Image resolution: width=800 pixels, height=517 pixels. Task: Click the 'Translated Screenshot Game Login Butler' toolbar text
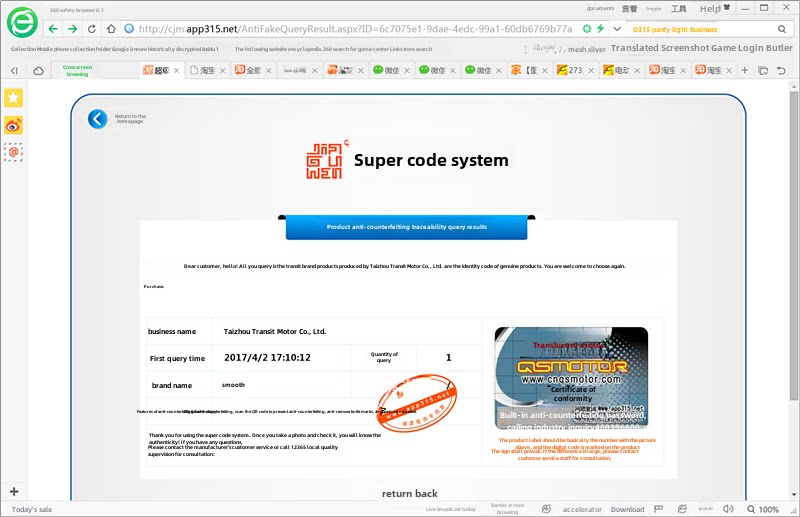pyautogui.click(x=702, y=48)
